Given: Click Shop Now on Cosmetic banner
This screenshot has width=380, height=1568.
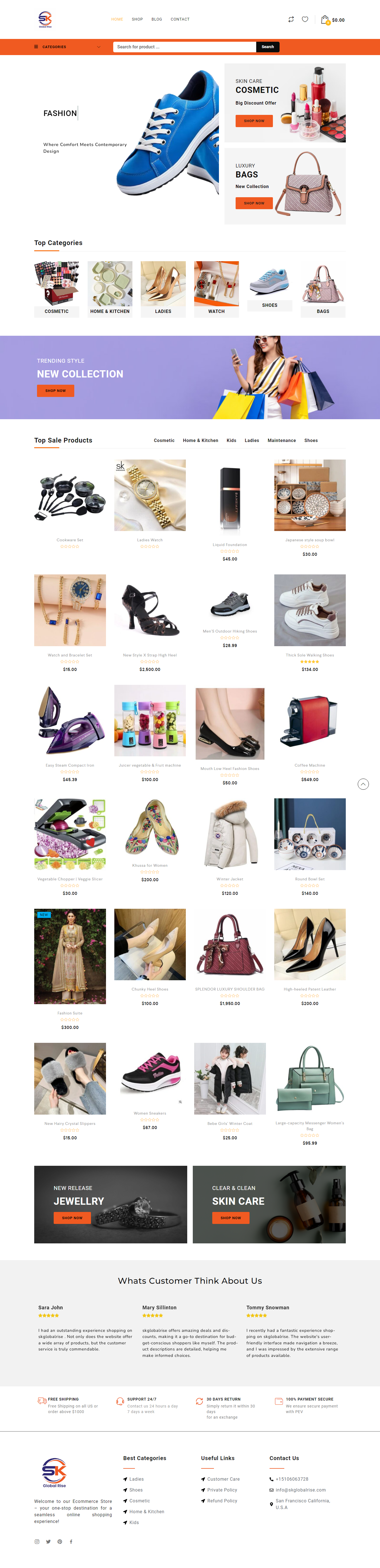Looking at the screenshot, I should (254, 121).
